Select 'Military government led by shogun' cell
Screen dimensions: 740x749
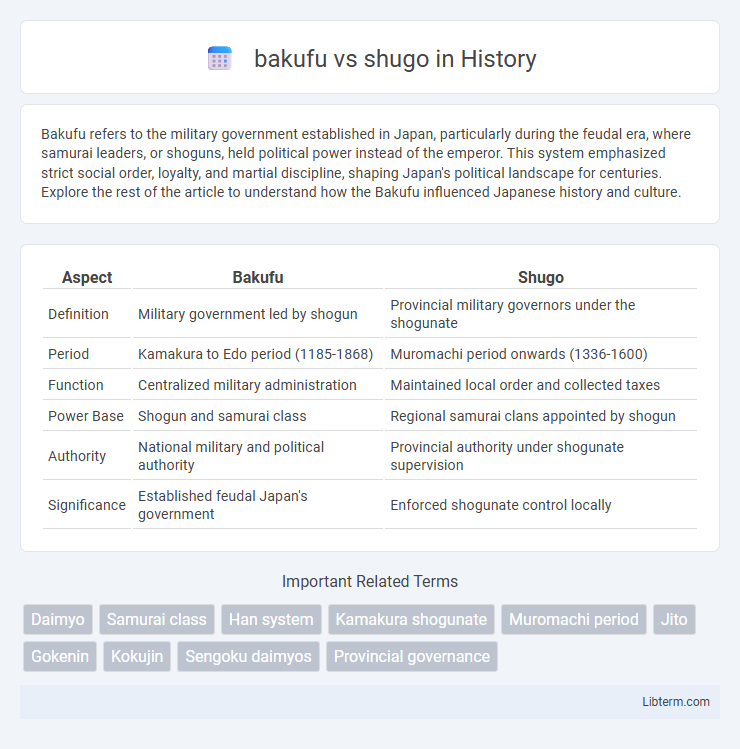[x=258, y=314]
